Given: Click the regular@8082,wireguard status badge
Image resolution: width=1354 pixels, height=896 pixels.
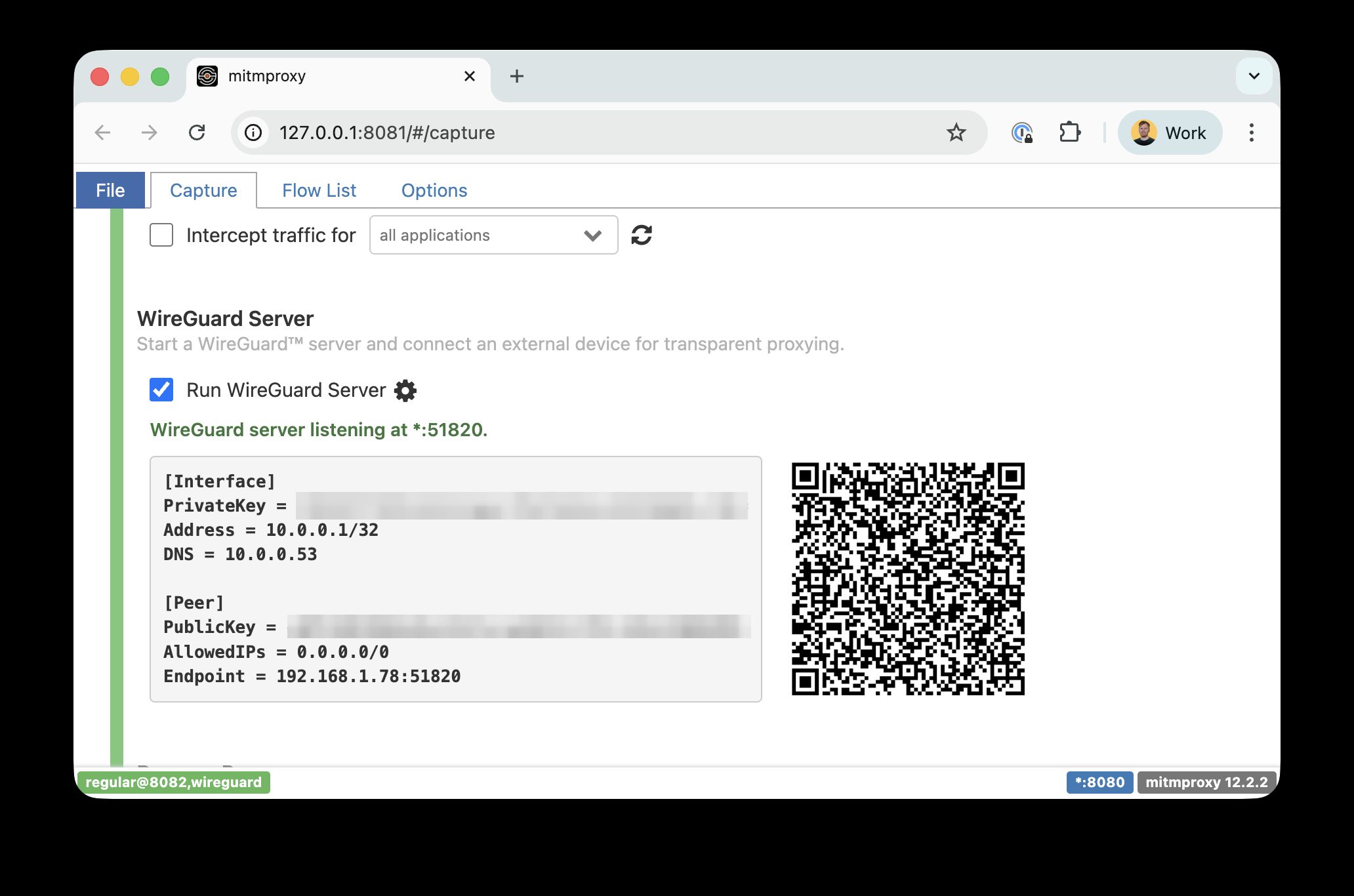Looking at the screenshot, I should coord(174,782).
